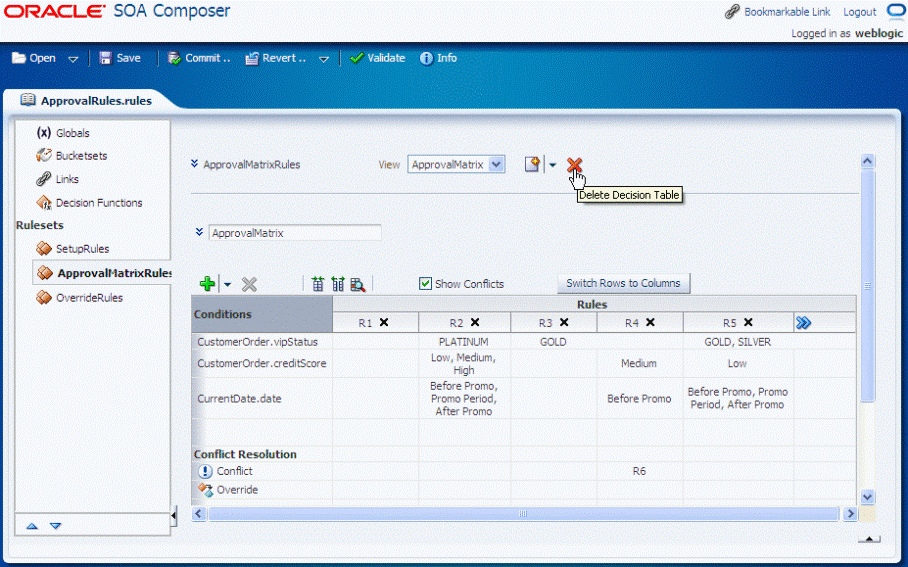Click the gap analysis icon in table toolbar
908x567 pixels.
(x=317, y=284)
